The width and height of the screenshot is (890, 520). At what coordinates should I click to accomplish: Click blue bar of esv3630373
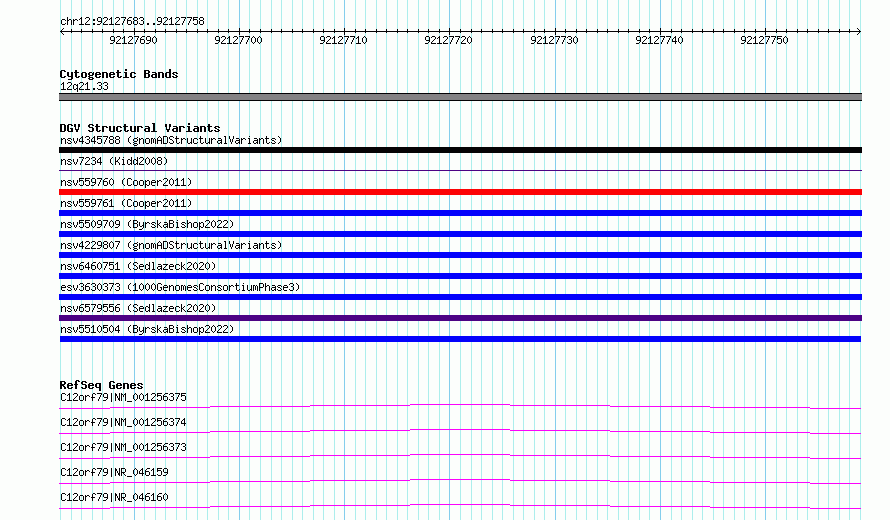[460, 297]
